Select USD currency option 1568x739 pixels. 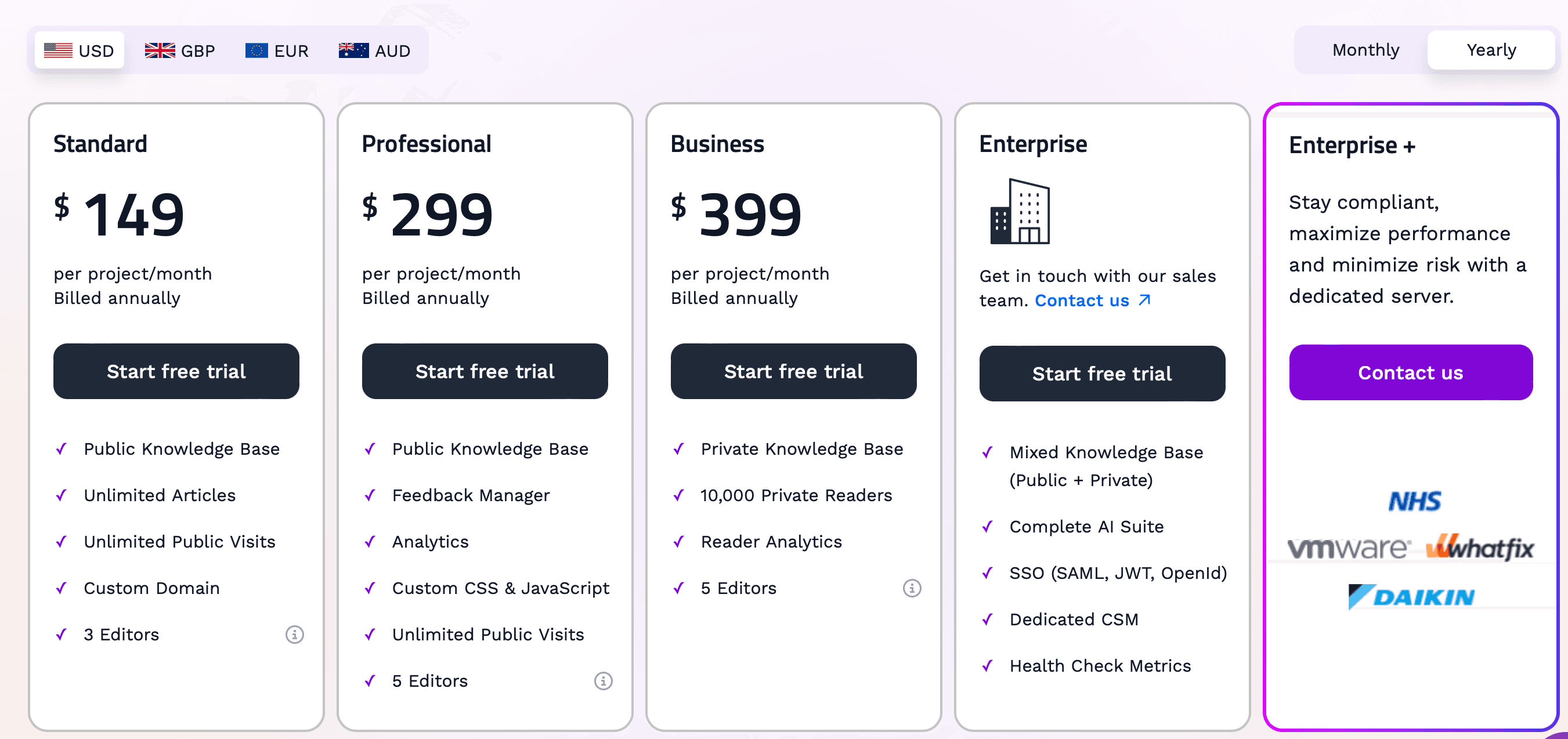[x=79, y=50]
